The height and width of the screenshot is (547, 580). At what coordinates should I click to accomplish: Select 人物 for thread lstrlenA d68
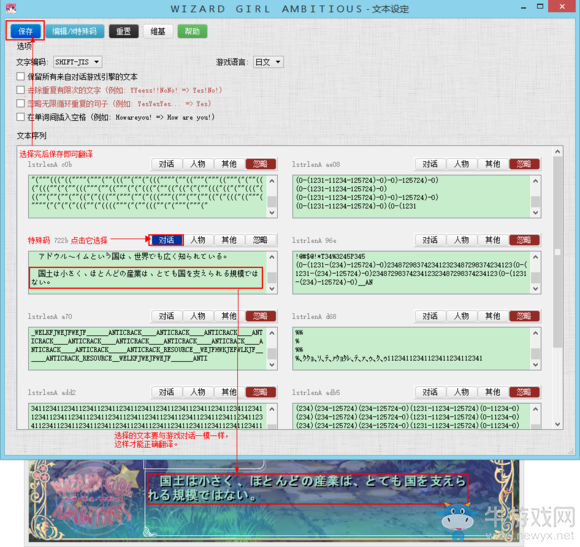pos(462,316)
